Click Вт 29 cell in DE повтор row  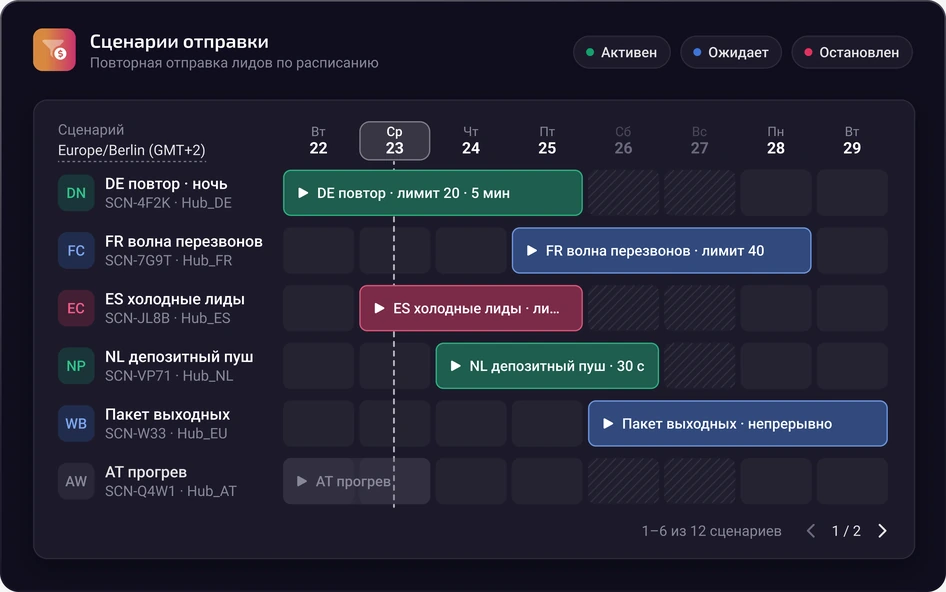coord(852,193)
